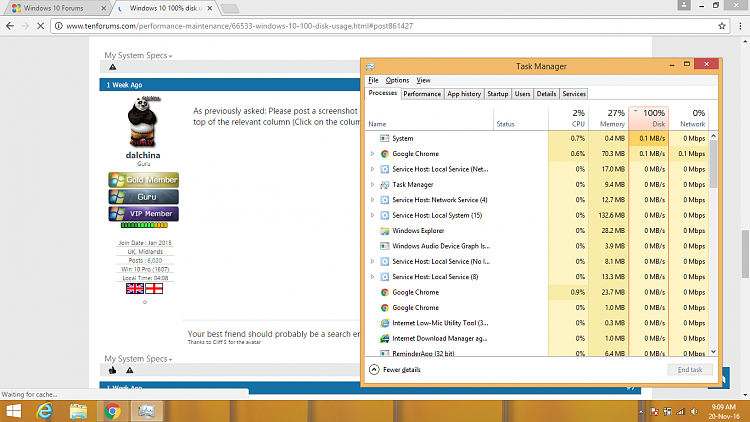
Task: Click the Fewer details link
Action: click(x=402, y=369)
